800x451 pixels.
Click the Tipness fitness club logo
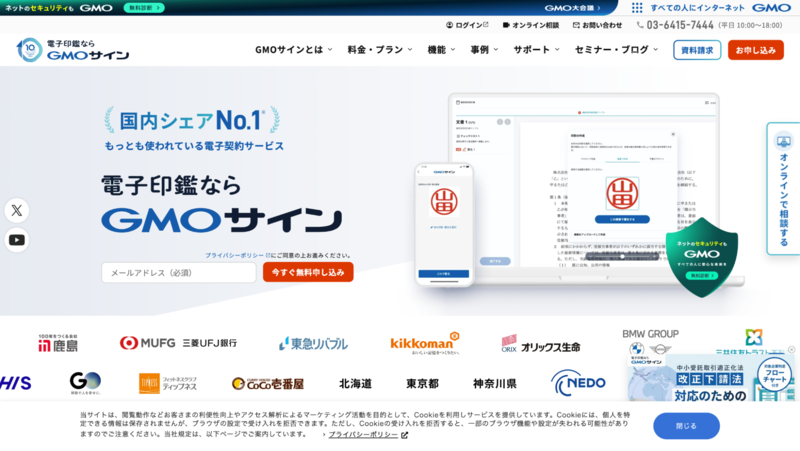(168, 383)
